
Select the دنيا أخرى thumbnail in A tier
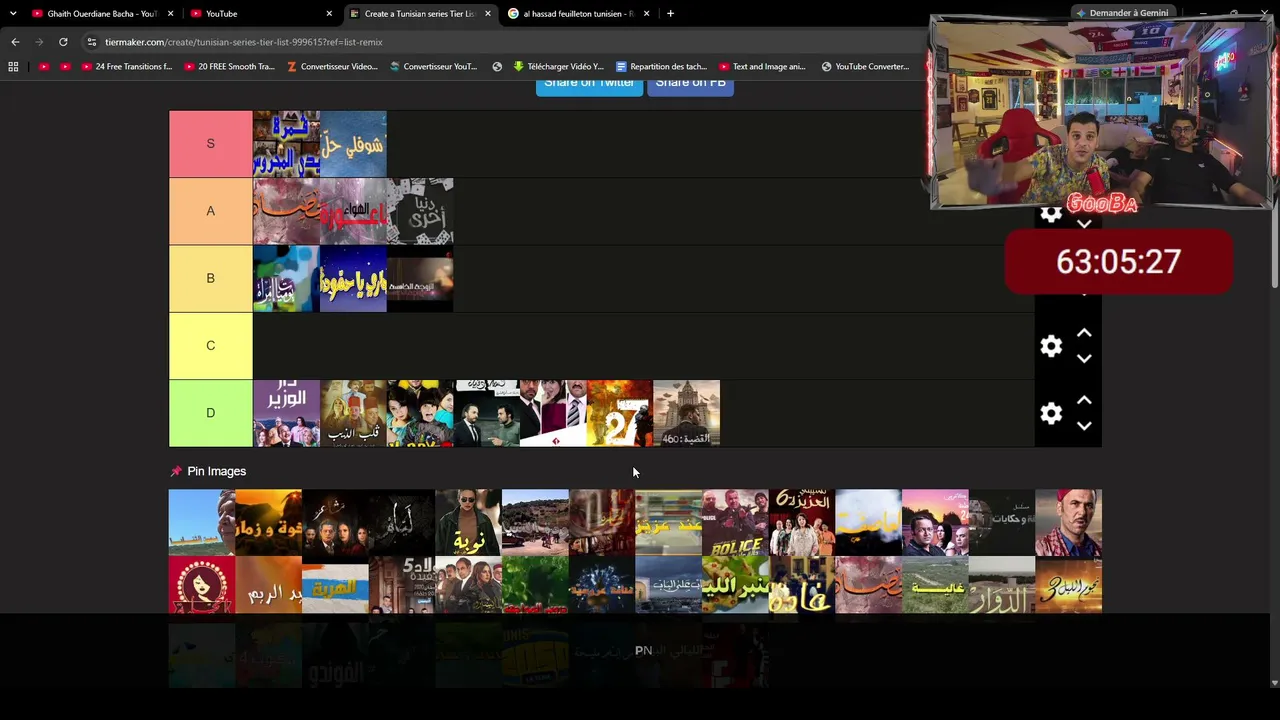pos(420,211)
